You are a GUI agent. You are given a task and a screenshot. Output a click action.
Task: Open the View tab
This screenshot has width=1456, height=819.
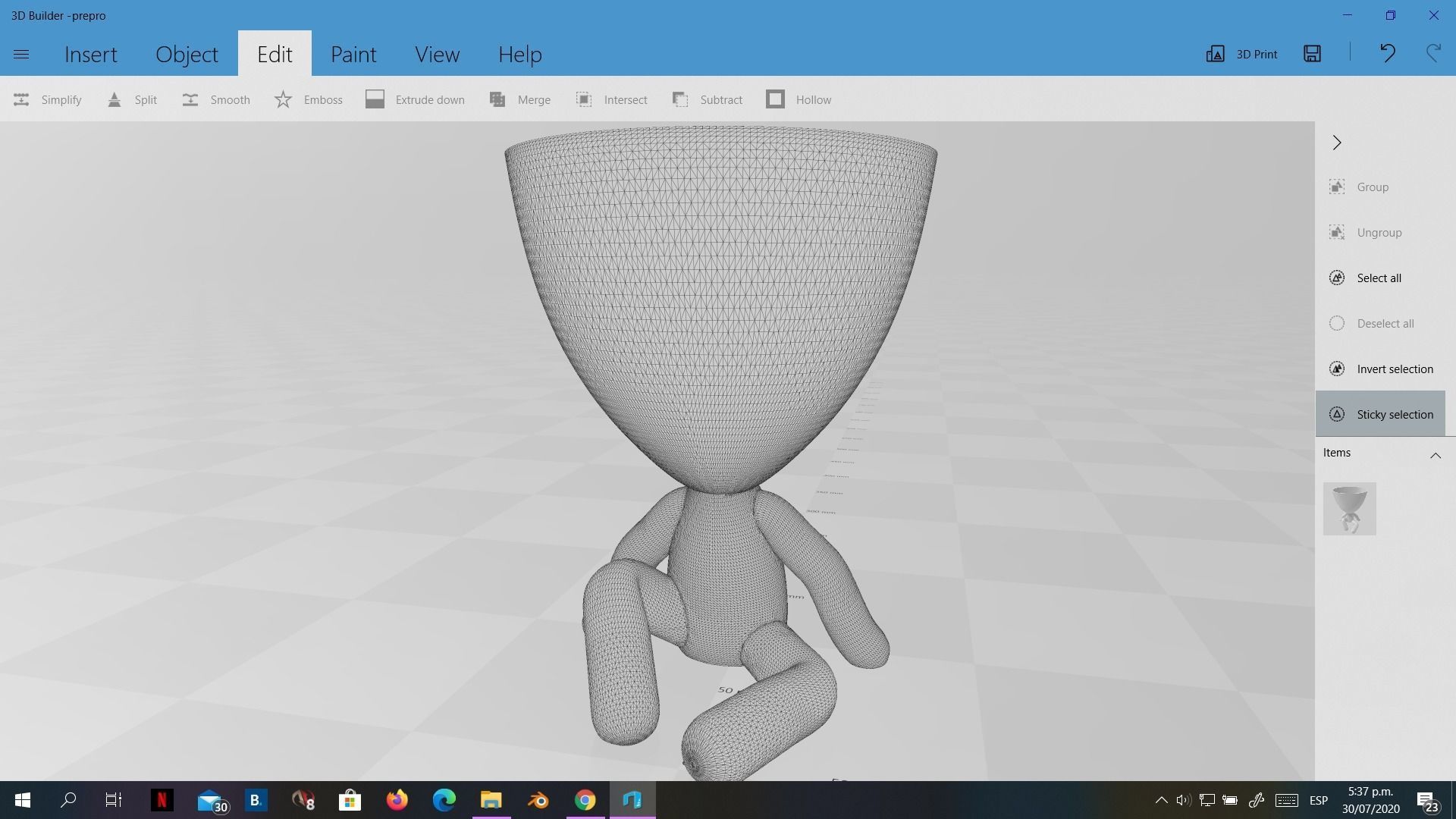coord(437,54)
